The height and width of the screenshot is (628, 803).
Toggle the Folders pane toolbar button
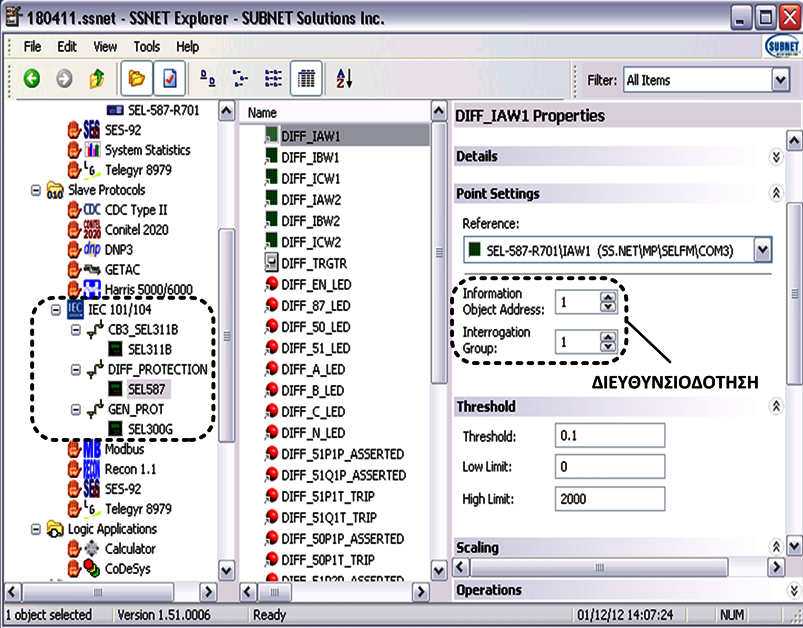click(x=136, y=78)
